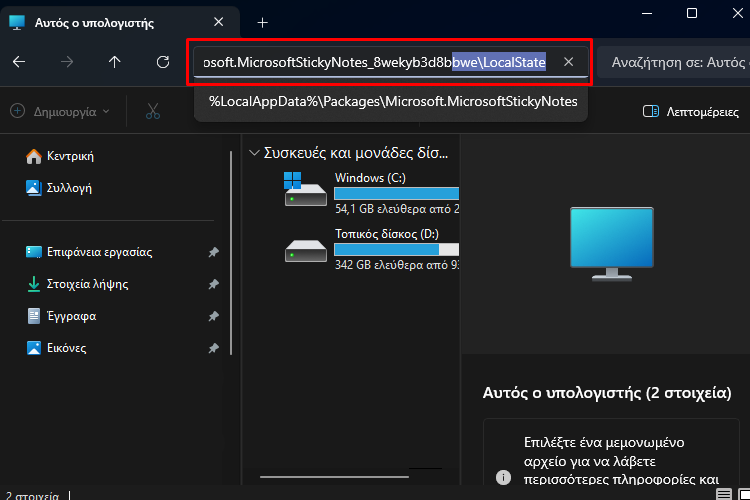Screen dimensions: 750x500
Task: Click the sidebar vertical scrollbar
Action: click(231, 253)
